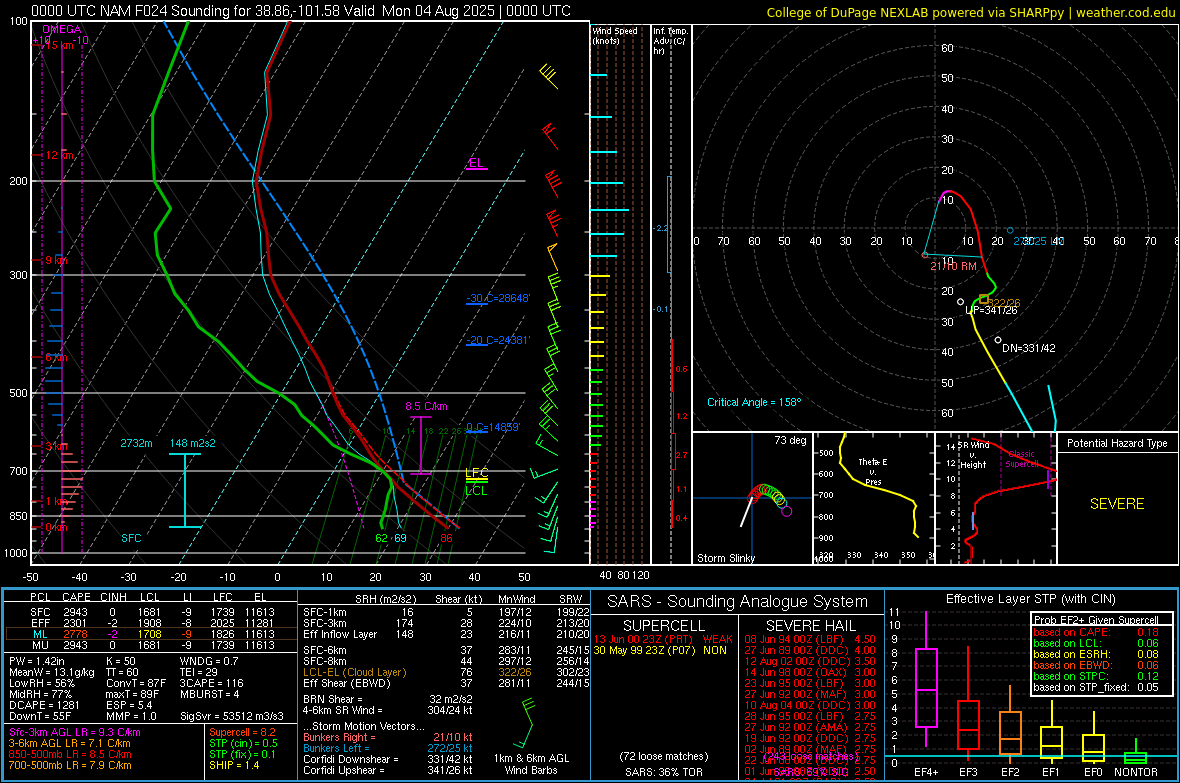Click the SR Wind v. Height inset label

coord(973,455)
